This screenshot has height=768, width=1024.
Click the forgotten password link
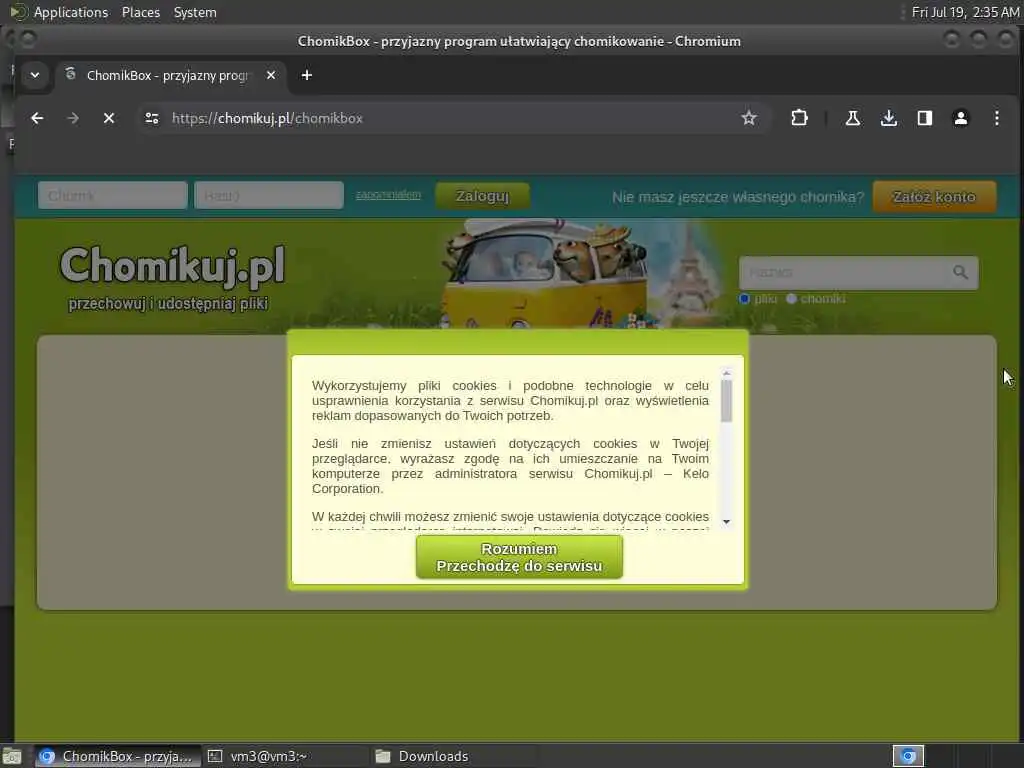tap(388, 195)
